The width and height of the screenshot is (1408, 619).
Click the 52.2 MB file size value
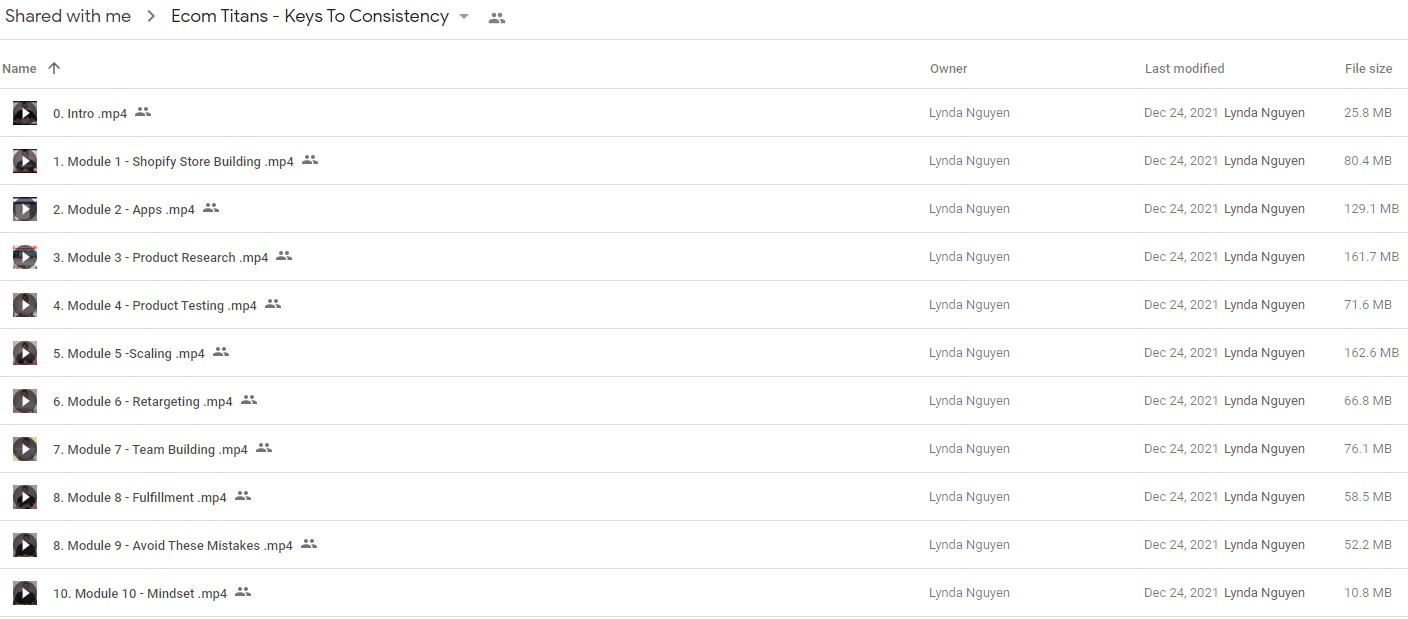(x=1368, y=545)
